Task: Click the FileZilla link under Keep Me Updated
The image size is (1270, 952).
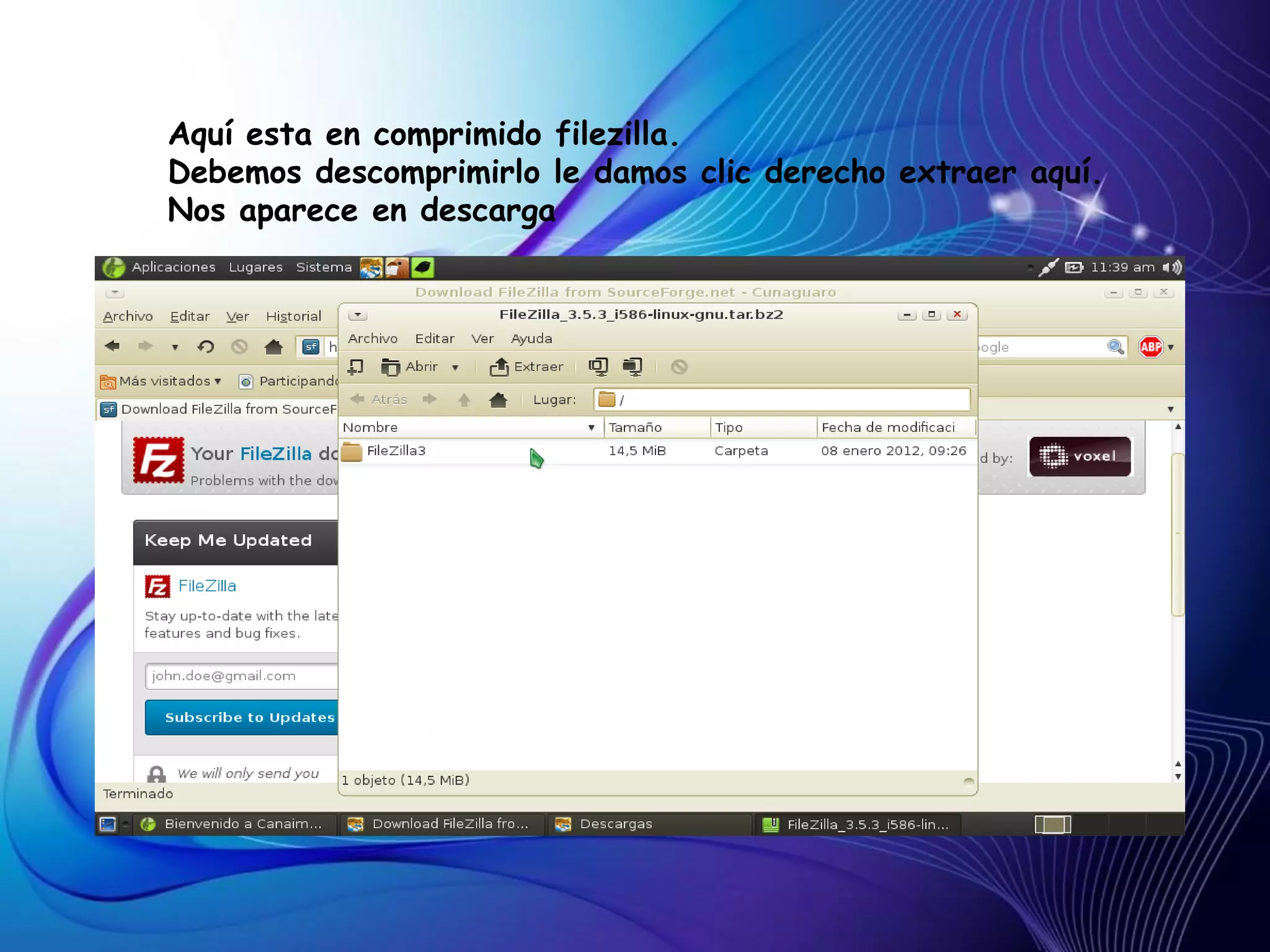Action: pos(207,586)
